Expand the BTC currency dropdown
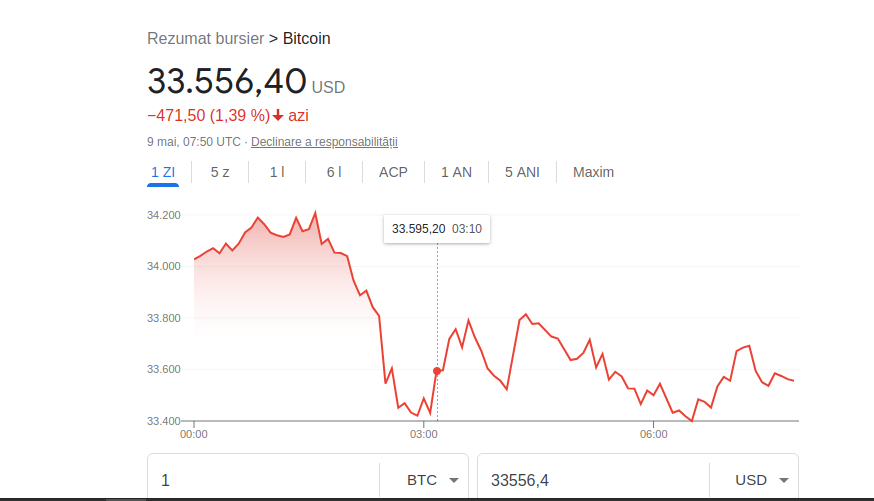This screenshot has height=501, width=874. click(433, 480)
